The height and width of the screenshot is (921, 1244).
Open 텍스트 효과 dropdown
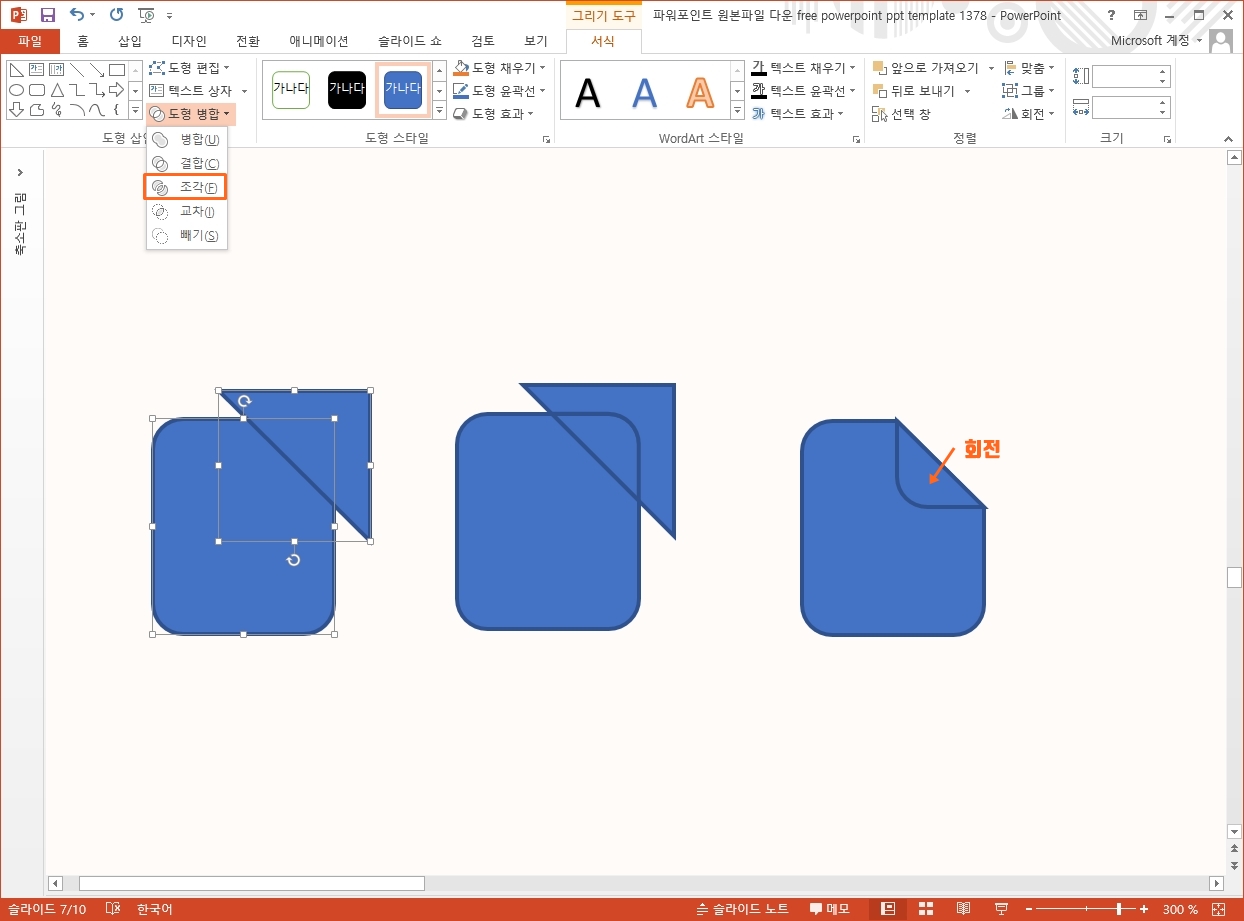798,114
